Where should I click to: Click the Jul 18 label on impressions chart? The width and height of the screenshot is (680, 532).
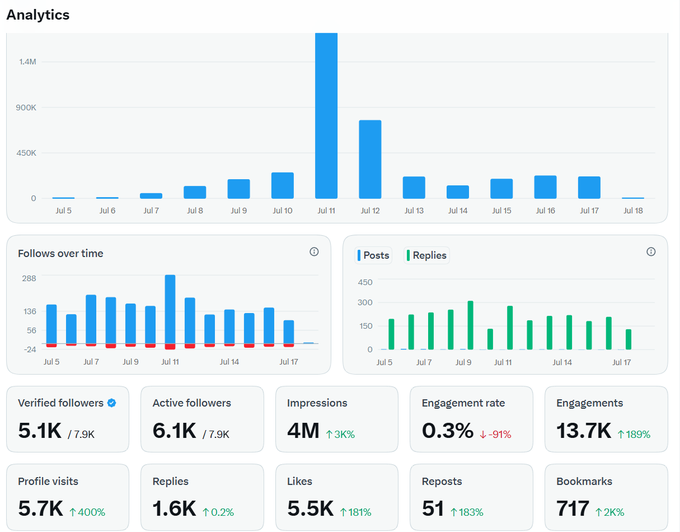(633, 210)
